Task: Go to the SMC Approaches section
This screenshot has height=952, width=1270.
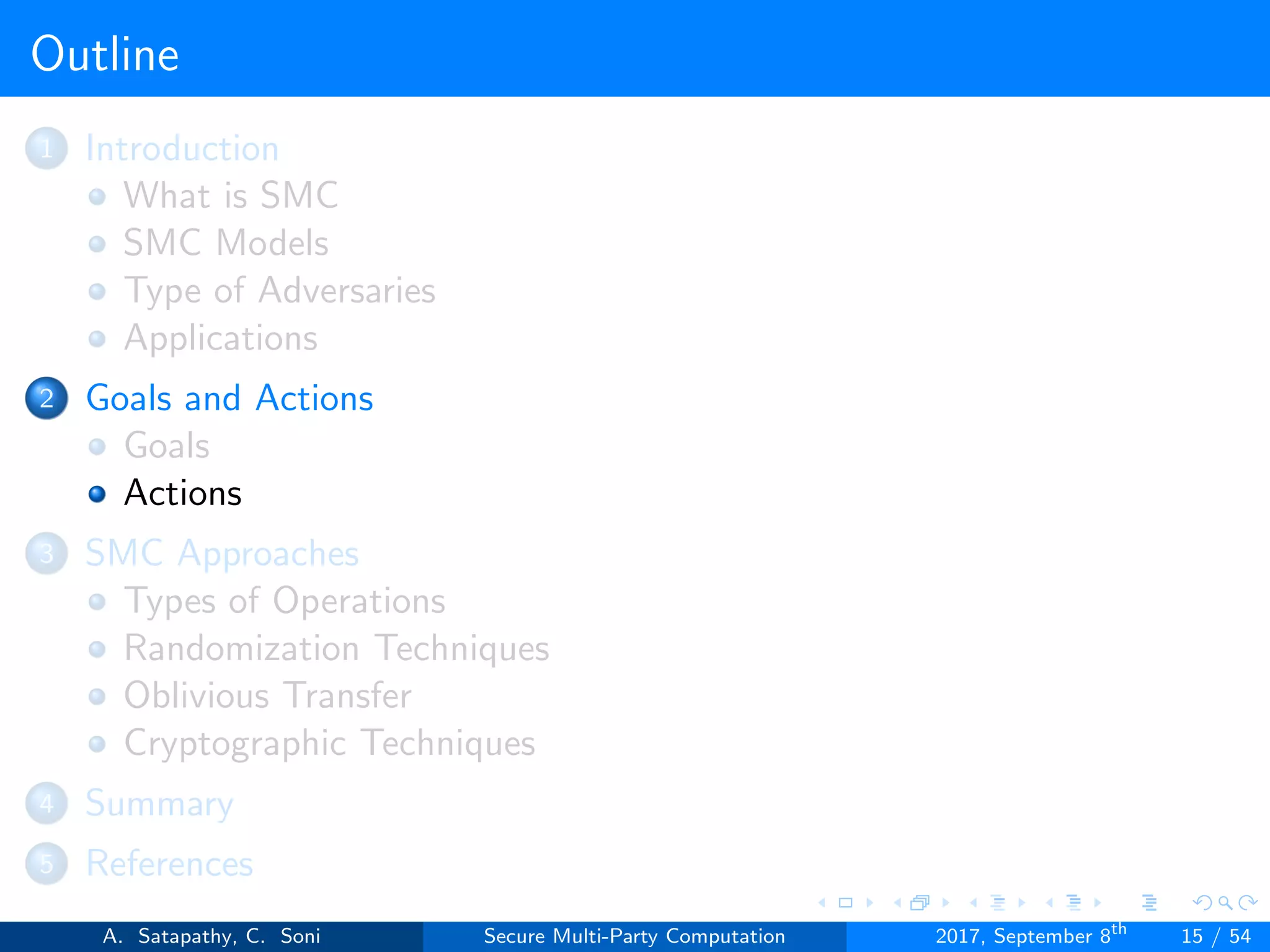Action: pos(222,553)
